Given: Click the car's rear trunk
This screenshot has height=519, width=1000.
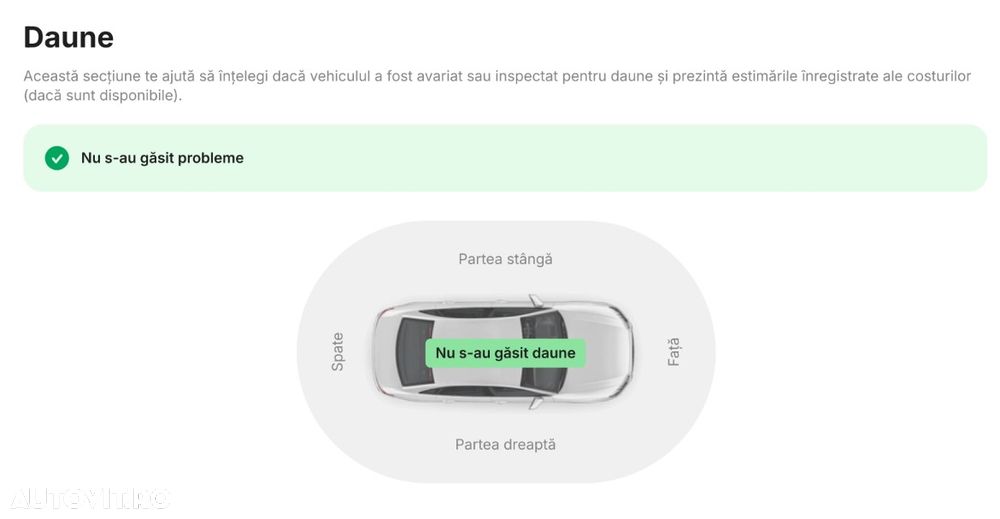Looking at the screenshot, I should 385,352.
